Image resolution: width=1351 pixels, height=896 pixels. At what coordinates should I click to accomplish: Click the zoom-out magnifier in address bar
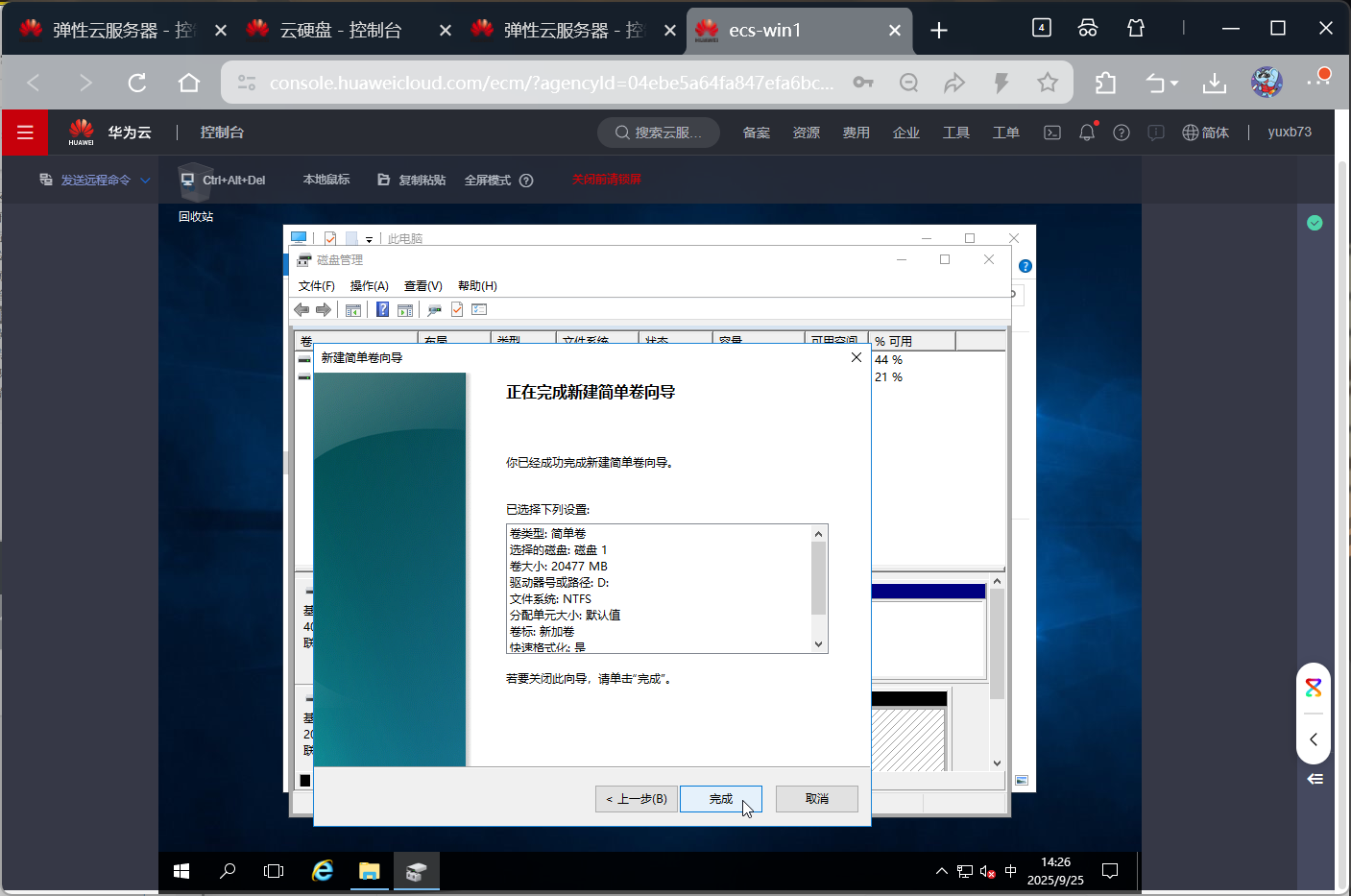pyautogui.click(x=908, y=83)
